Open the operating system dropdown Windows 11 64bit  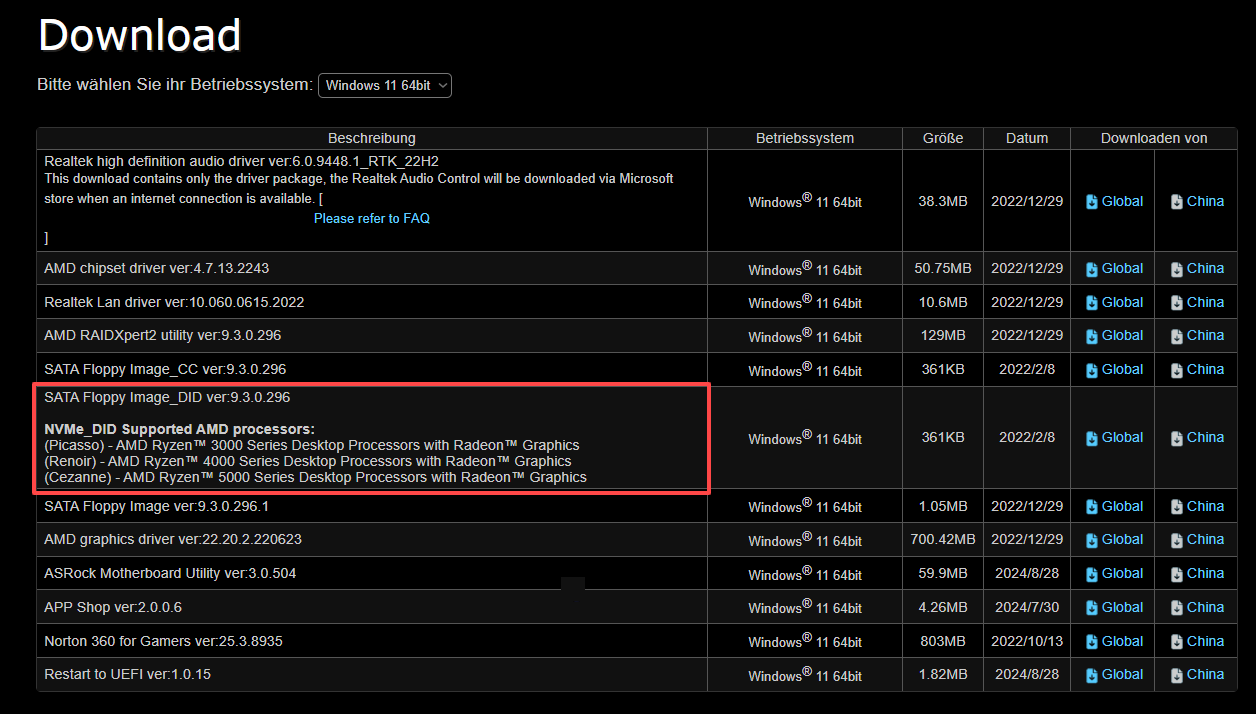coord(385,85)
